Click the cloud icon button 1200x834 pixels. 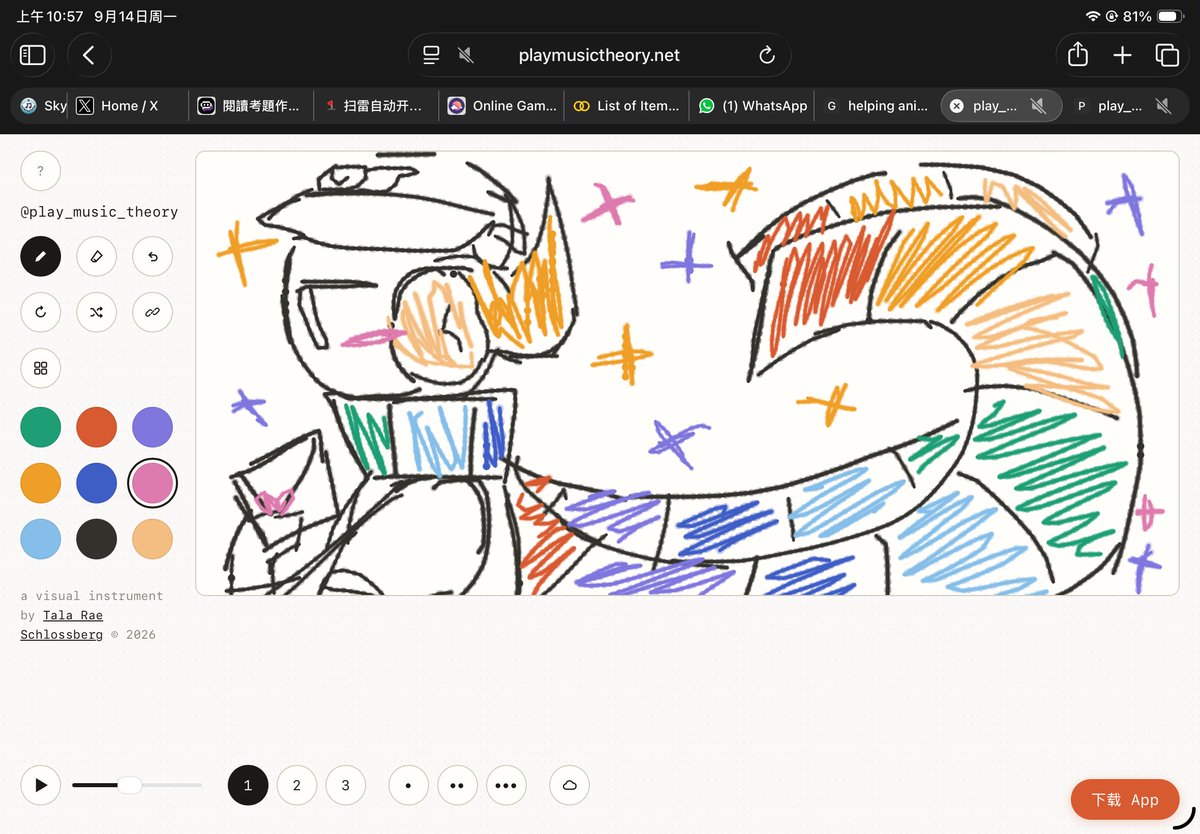[570, 785]
